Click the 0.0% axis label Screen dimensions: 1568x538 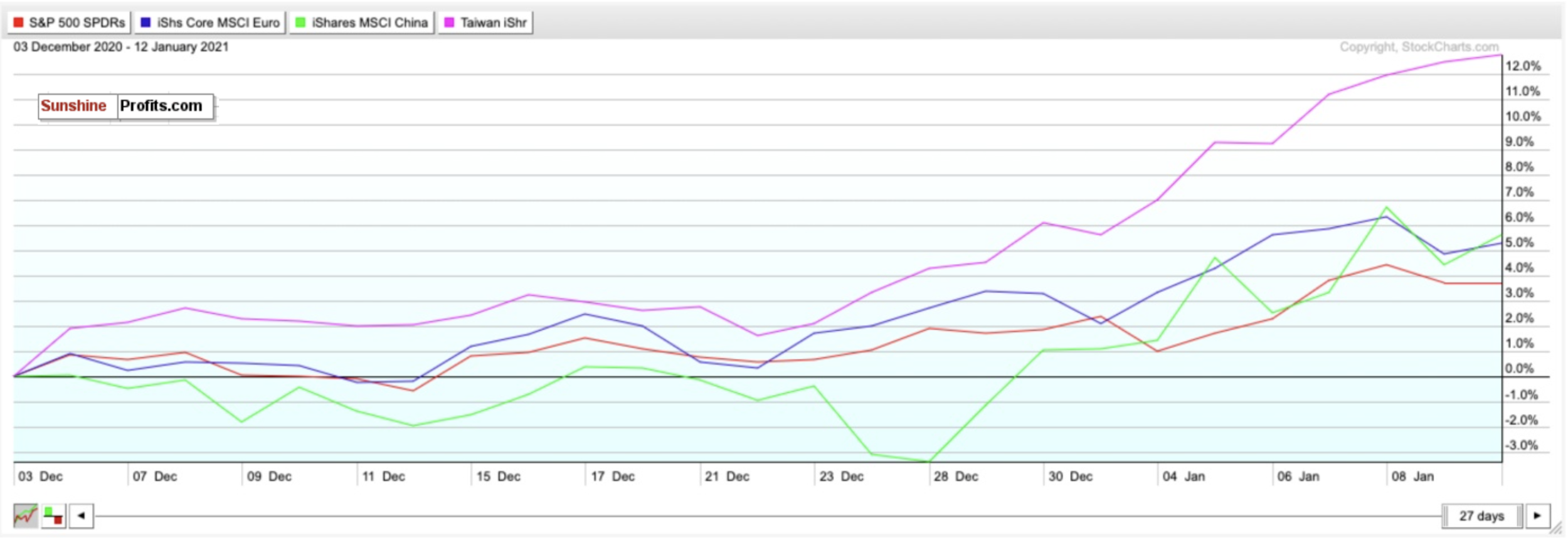click(x=1519, y=369)
